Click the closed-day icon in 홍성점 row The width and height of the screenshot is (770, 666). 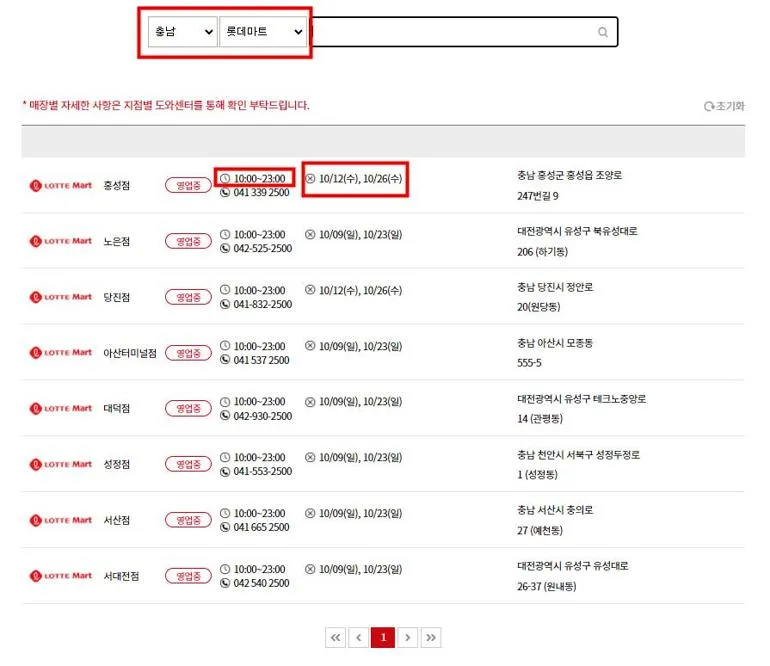pos(310,178)
